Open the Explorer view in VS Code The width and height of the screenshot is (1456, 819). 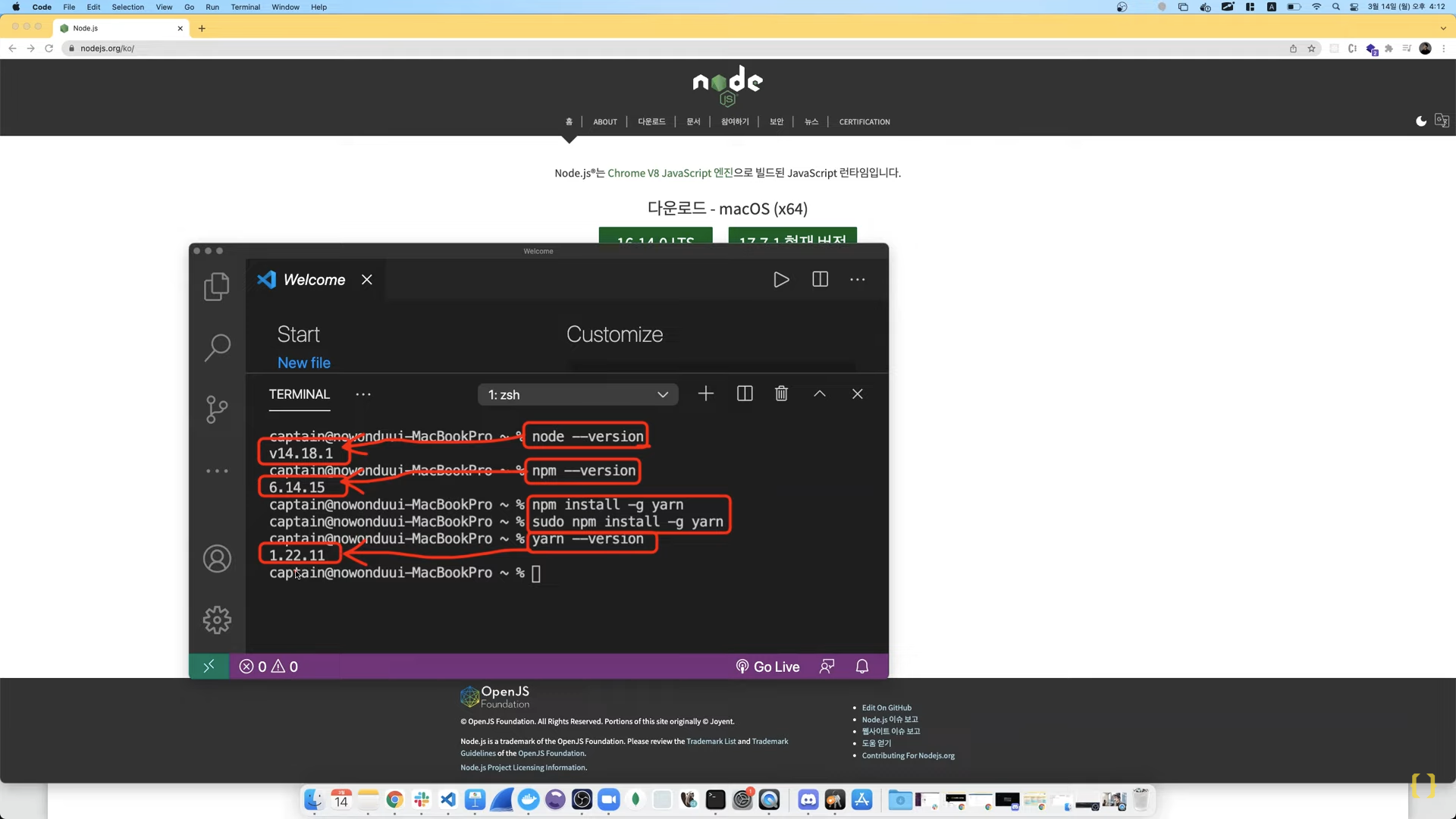[217, 287]
